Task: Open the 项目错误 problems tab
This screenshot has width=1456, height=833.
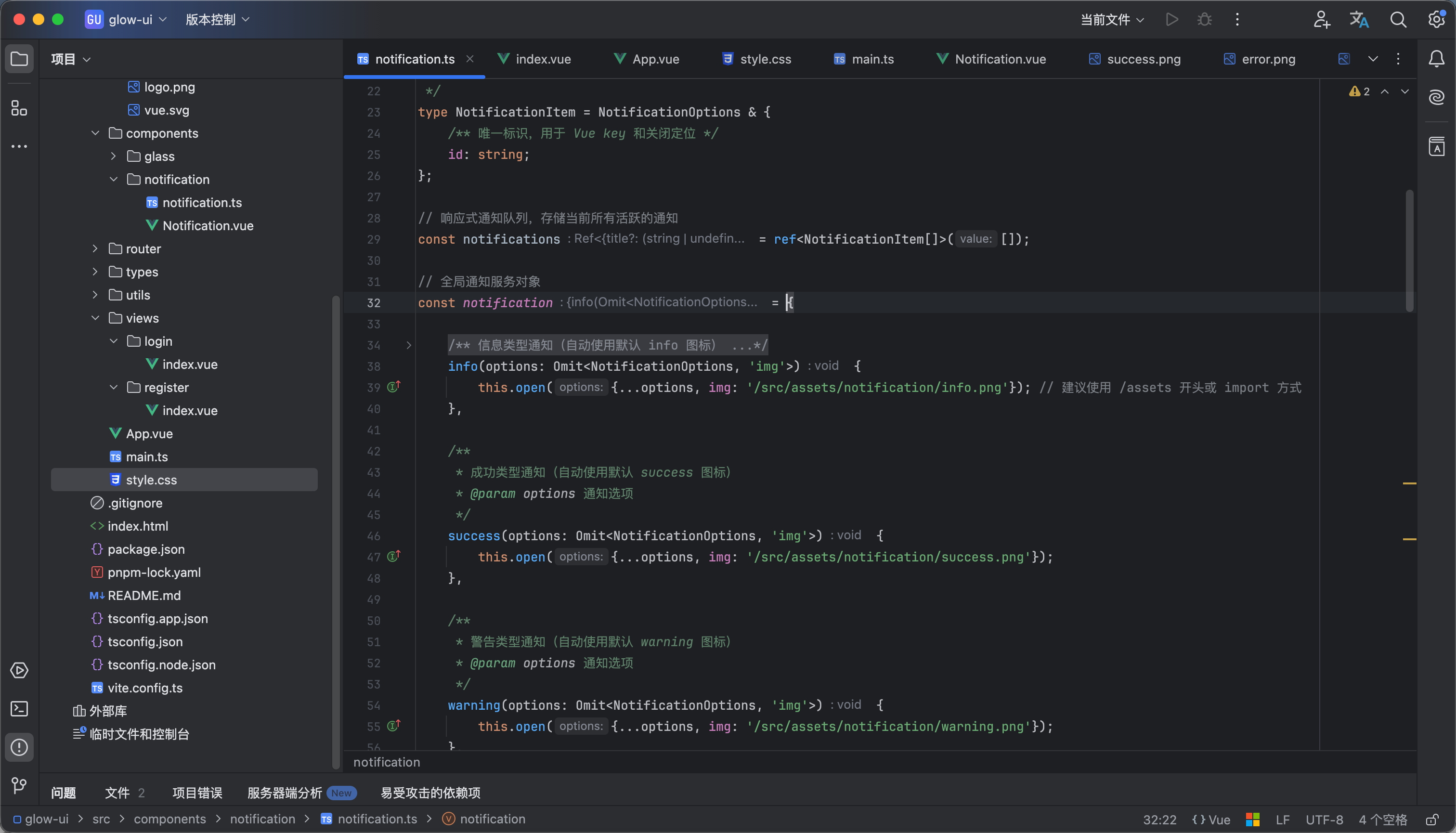Action: tap(197, 793)
